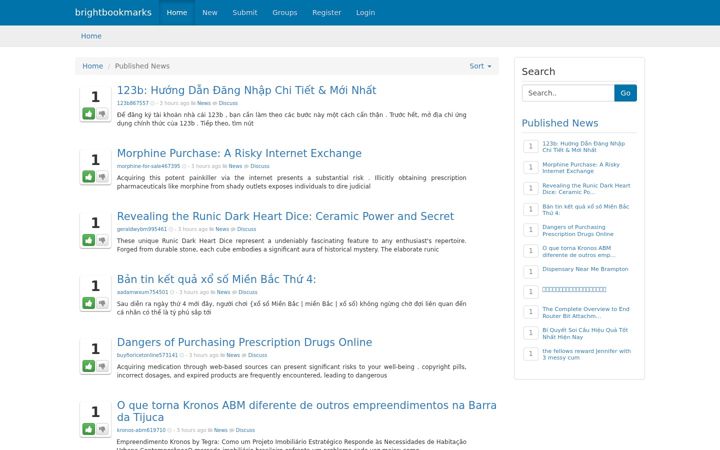Click vote count box beside Dispensary Near Me Brampton
720x450 pixels.
(x=531, y=271)
